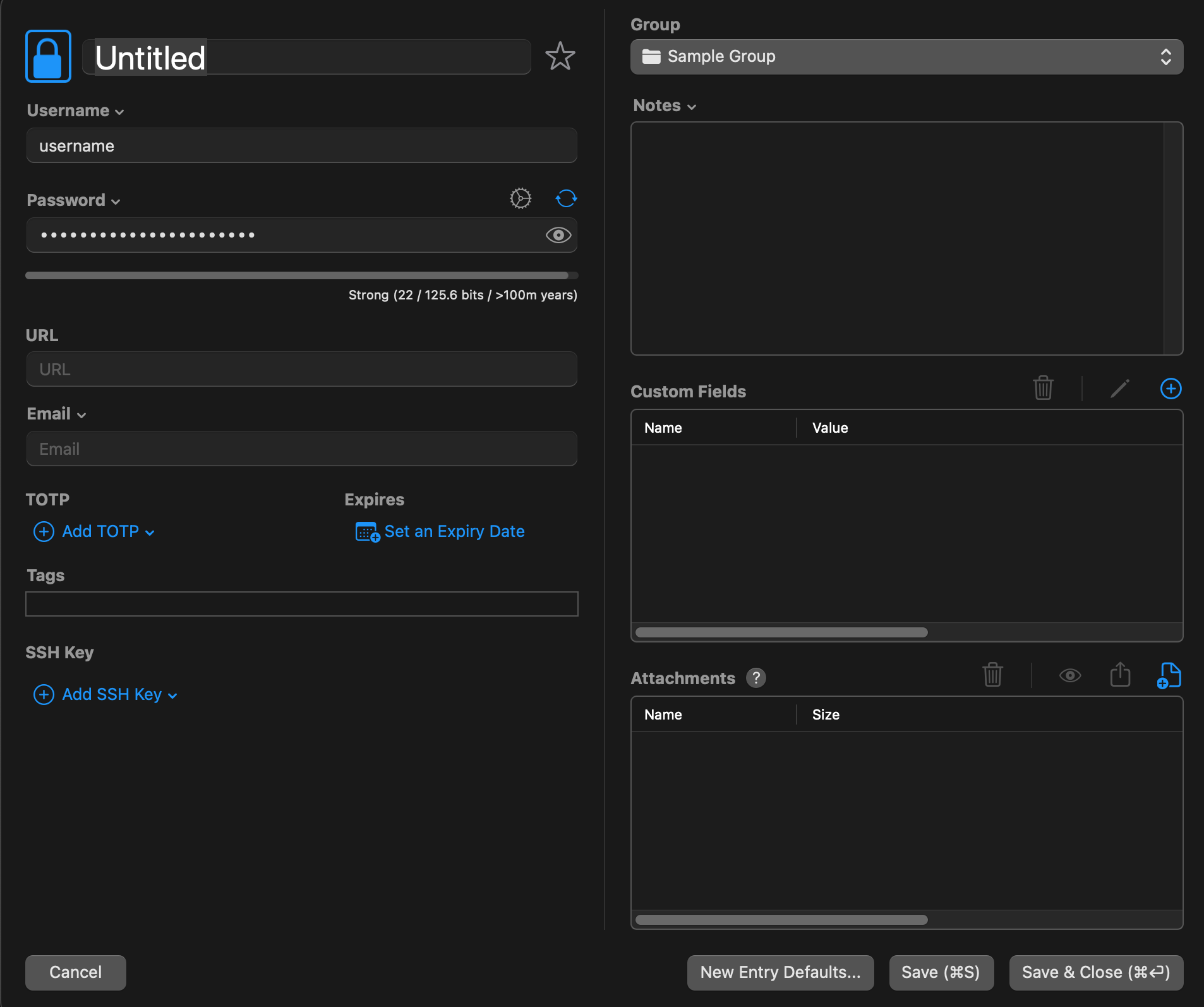Delete selected custom field trash icon
The width and height of the screenshot is (1204, 1007).
click(1043, 389)
